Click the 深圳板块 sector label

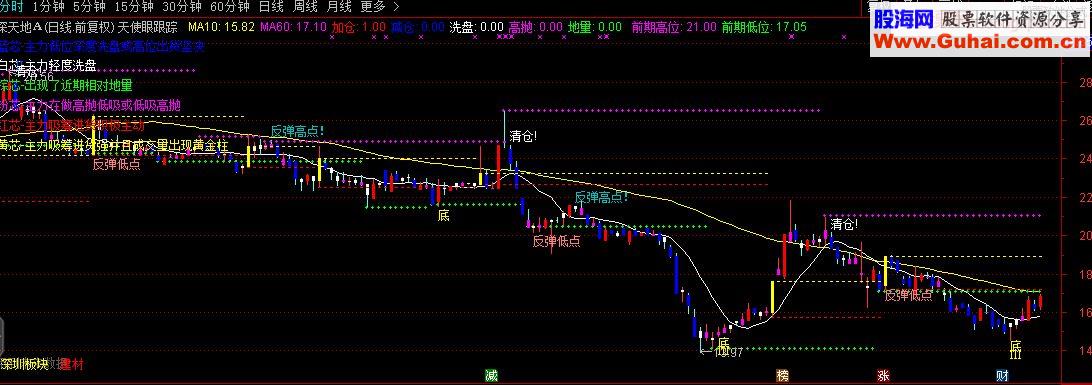(x=24, y=364)
